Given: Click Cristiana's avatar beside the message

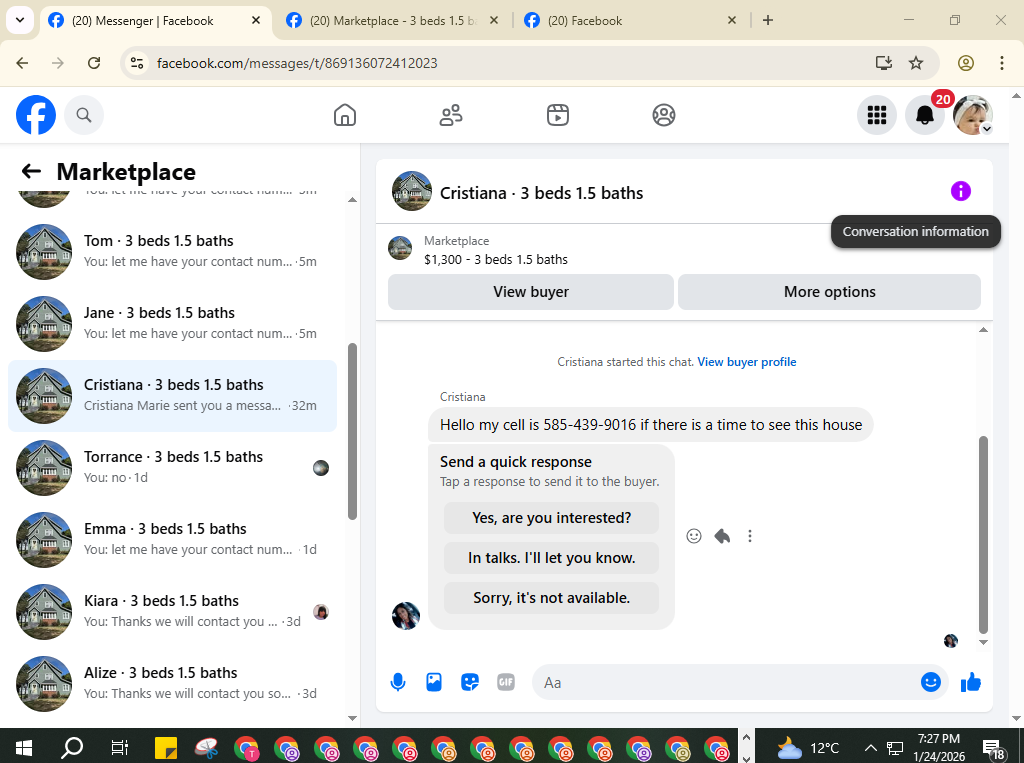Looking at the screenshot, I should (x=406, y=615).
